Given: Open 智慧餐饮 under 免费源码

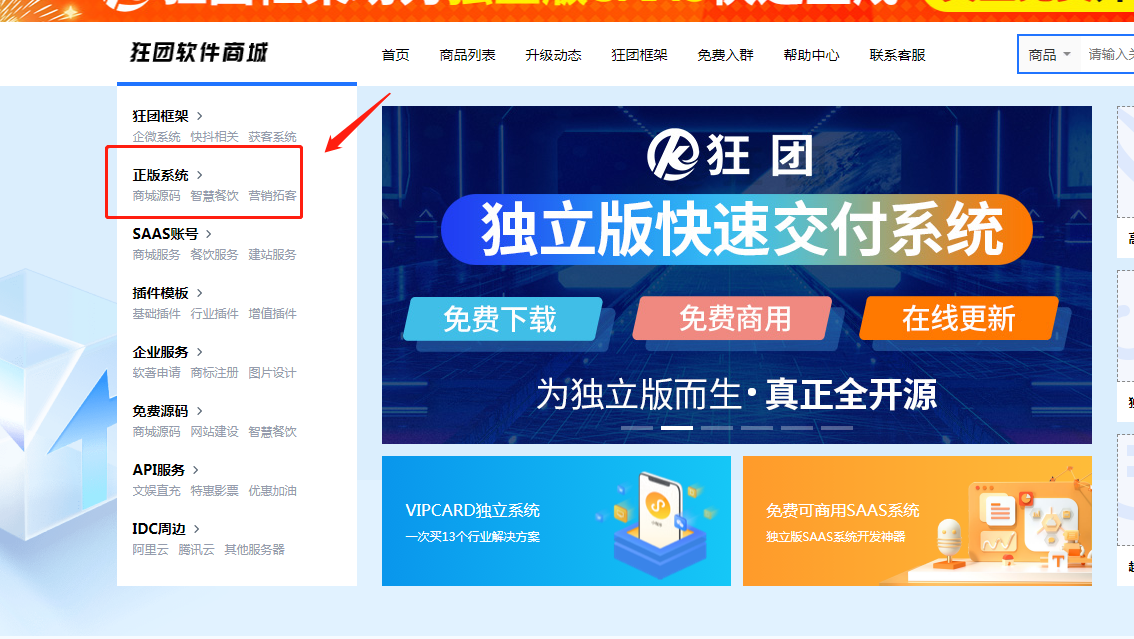Looking at the screenshot, I should tap(272, 432).
